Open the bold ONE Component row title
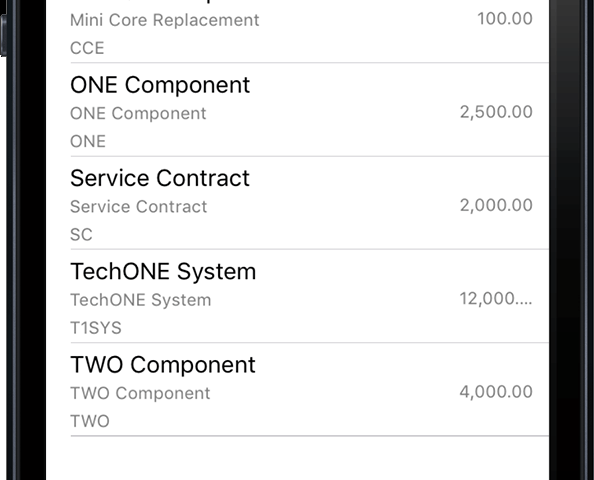 pos(160,85)
